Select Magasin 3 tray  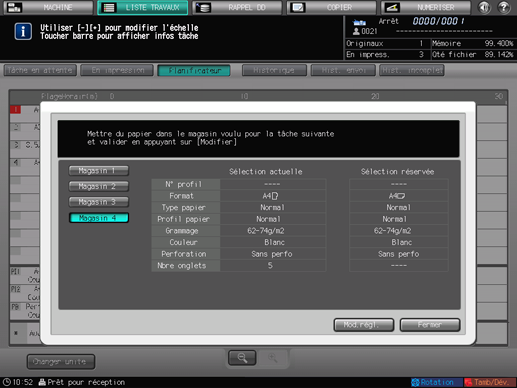coord(99,202)
